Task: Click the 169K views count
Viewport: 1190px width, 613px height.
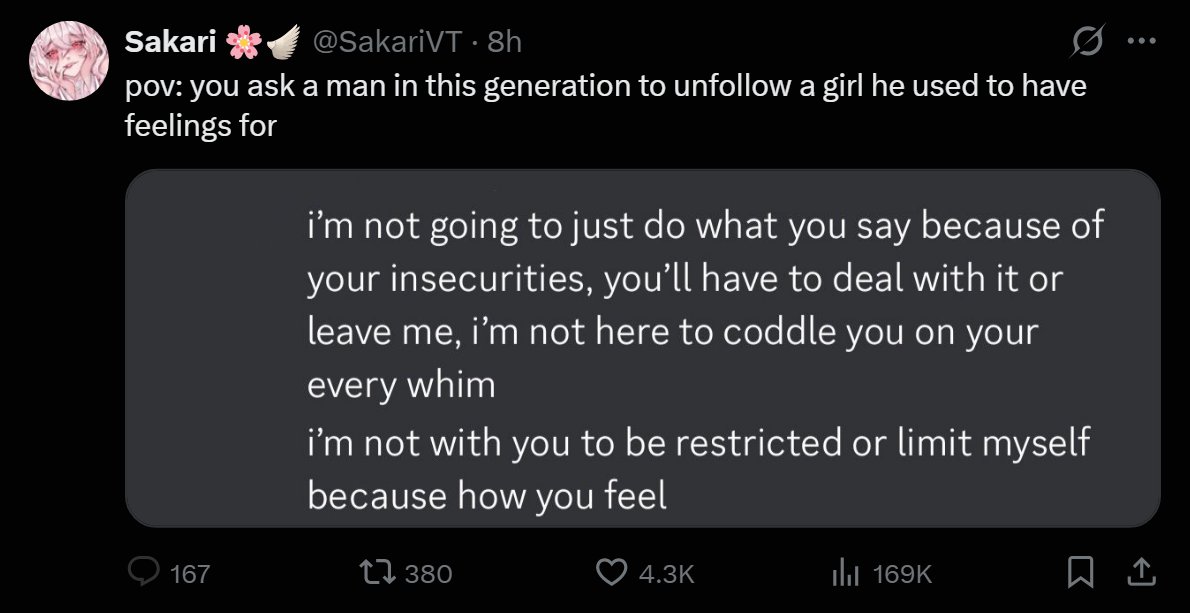Action: coord(902,574)
